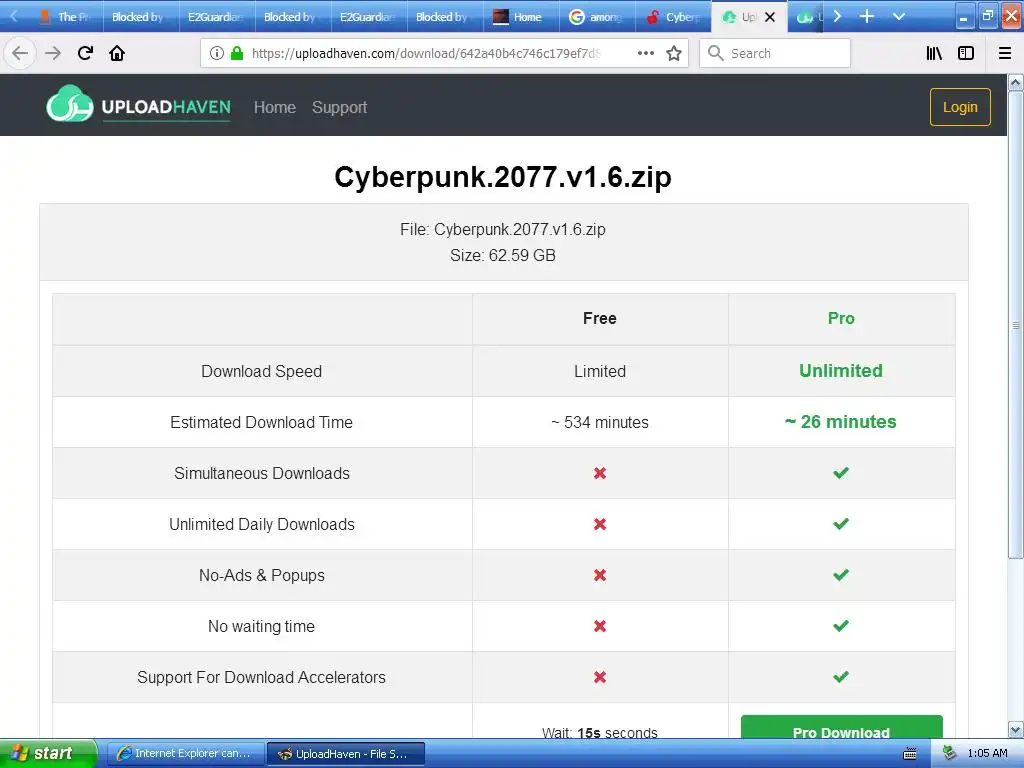Open the browser home page icon

click(117, 53)
